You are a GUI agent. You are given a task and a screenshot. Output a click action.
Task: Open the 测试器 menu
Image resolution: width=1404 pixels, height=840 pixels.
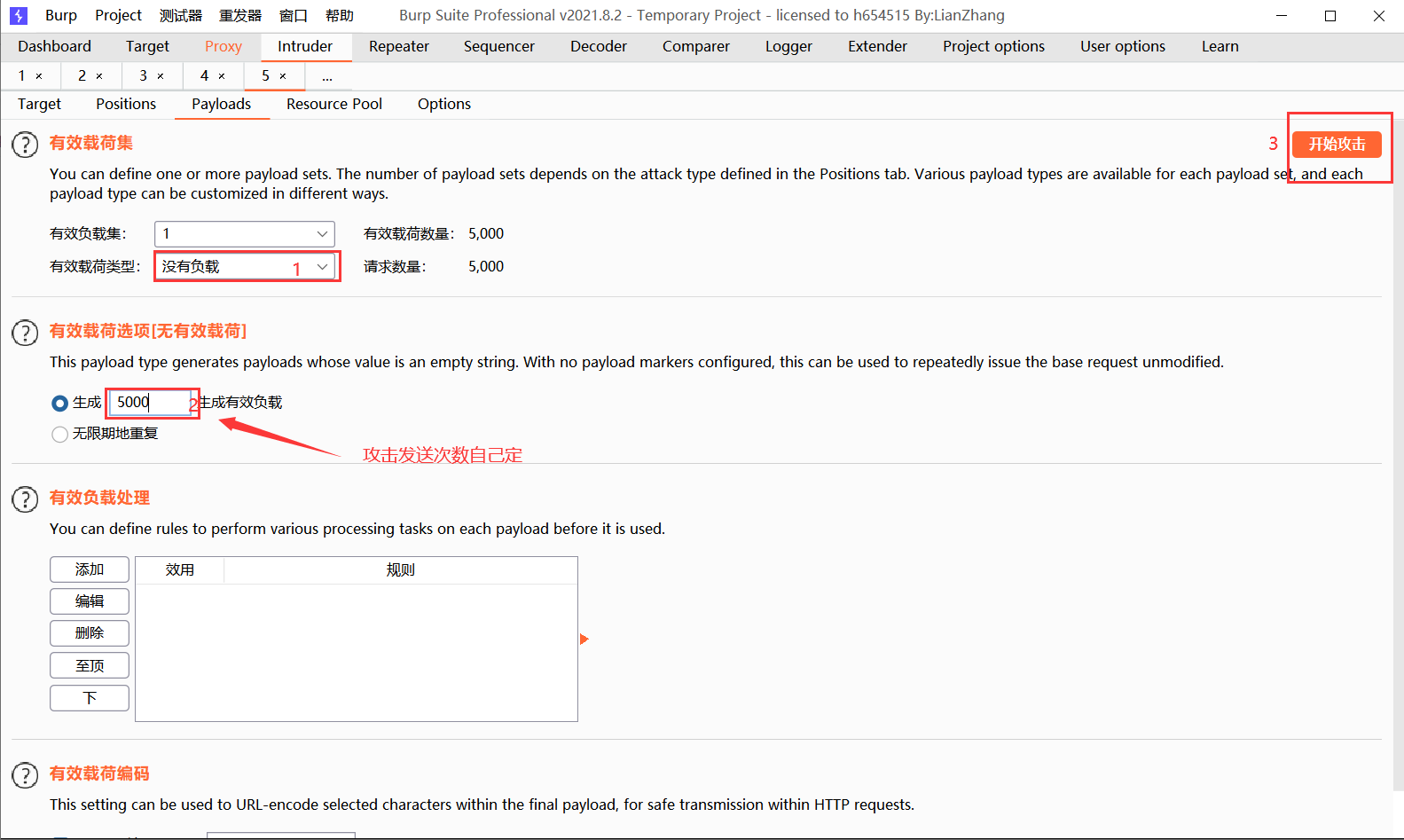pos(181,15)
